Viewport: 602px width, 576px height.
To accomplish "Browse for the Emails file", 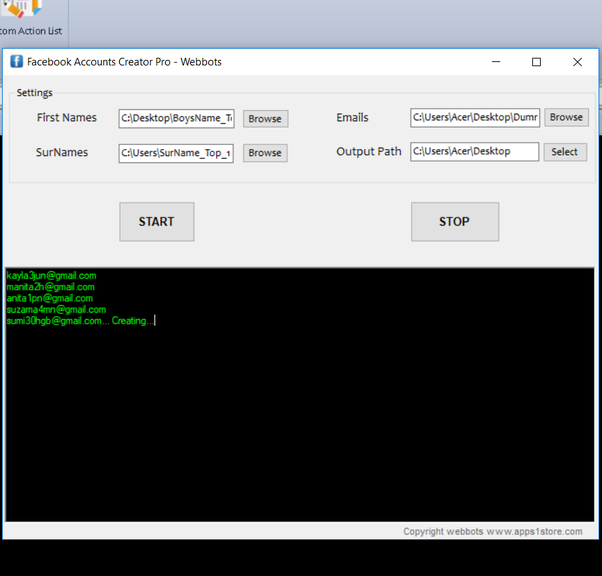I will (x=566, y=118).
